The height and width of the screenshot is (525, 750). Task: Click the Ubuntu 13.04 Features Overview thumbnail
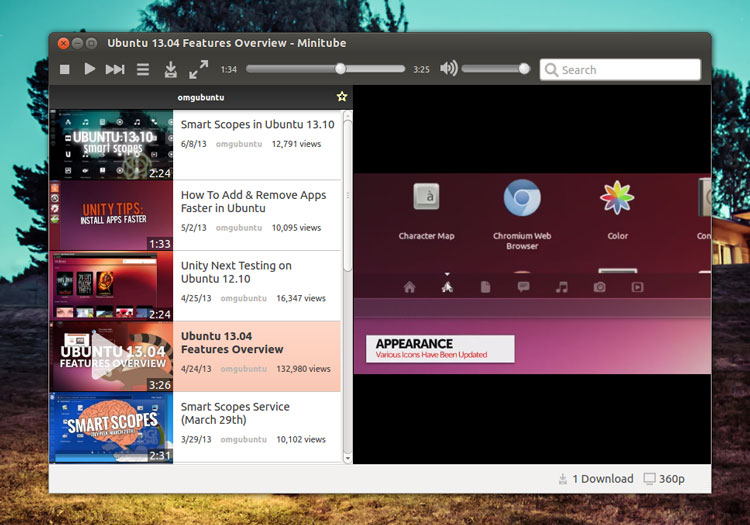tap(111, 356)
